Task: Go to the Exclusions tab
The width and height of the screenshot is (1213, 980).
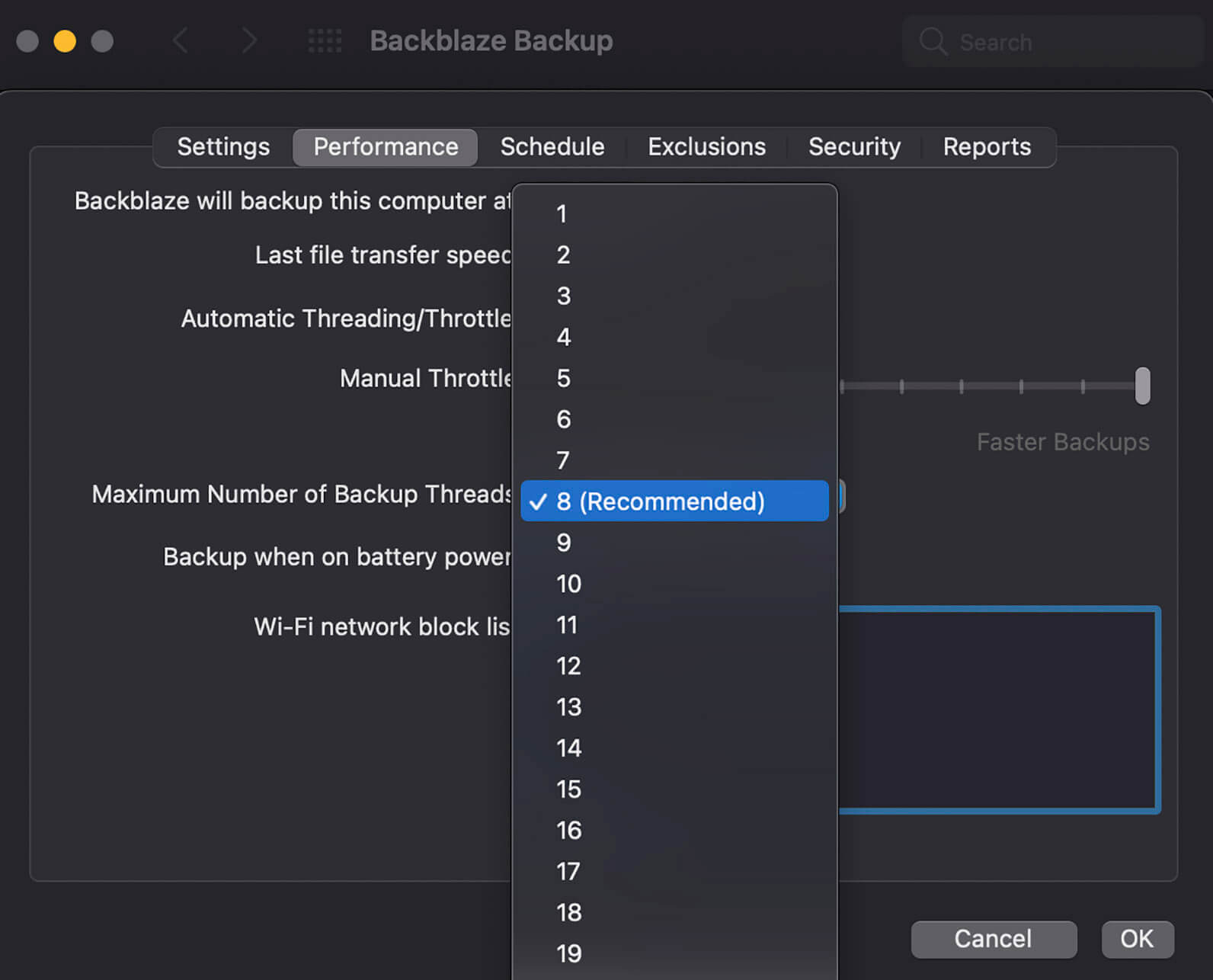Action: [x=706, y=146]
